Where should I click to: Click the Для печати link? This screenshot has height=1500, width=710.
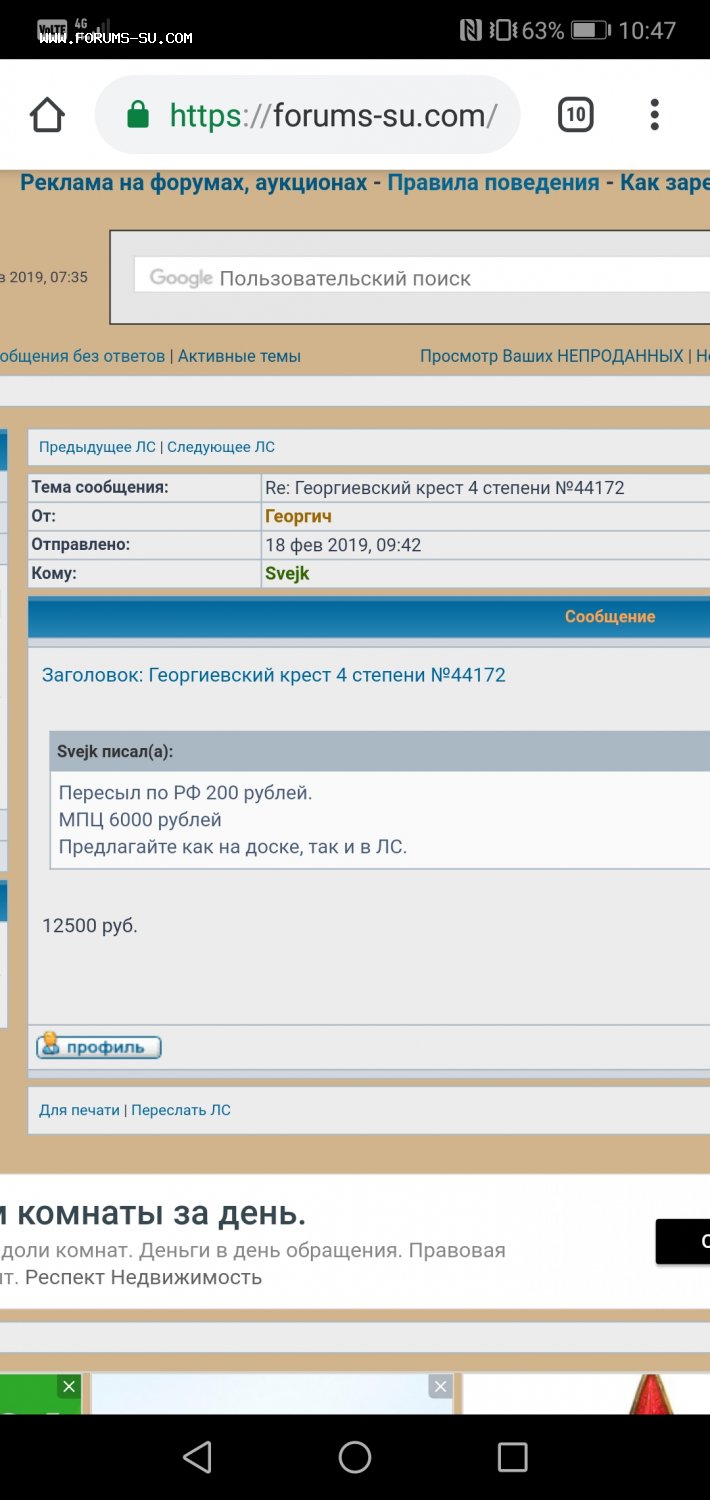click(79, 1110)
